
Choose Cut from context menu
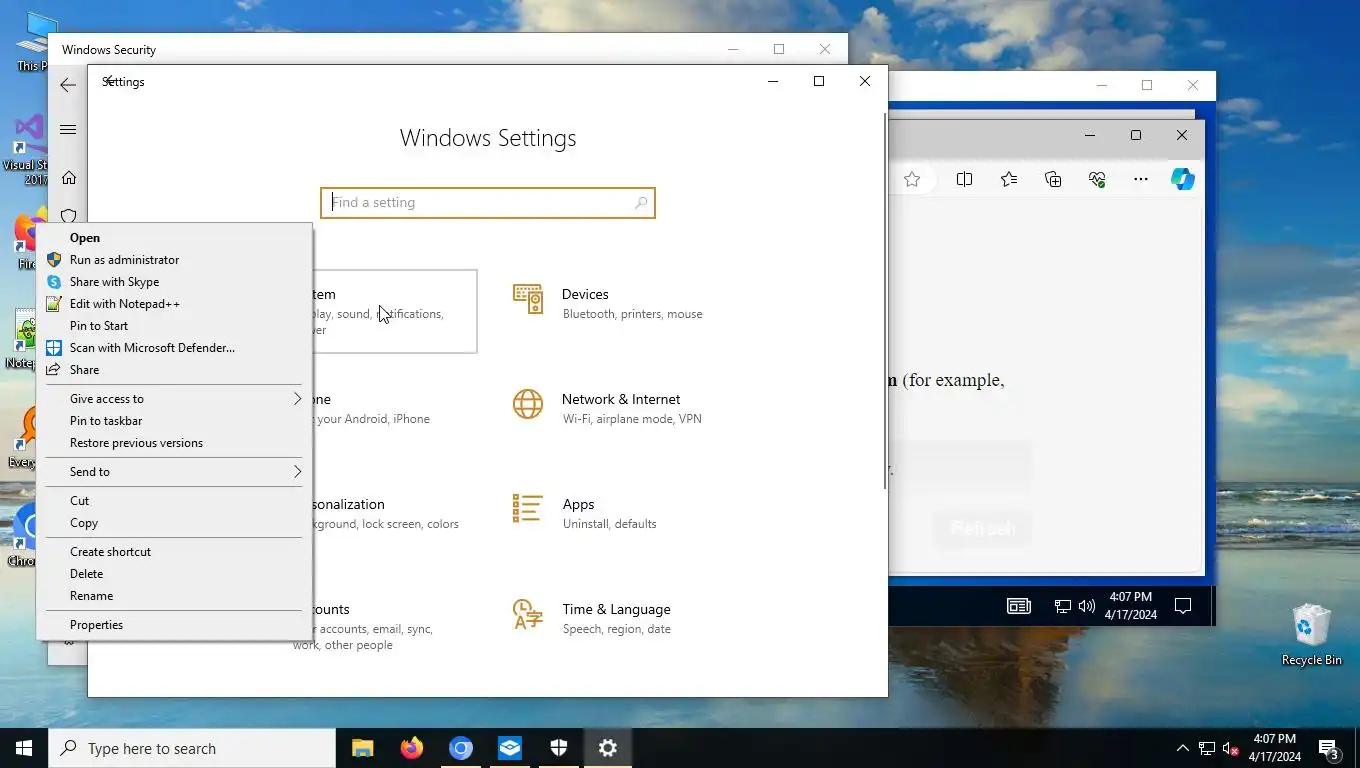pyautogui.click(x=174, y=501)
